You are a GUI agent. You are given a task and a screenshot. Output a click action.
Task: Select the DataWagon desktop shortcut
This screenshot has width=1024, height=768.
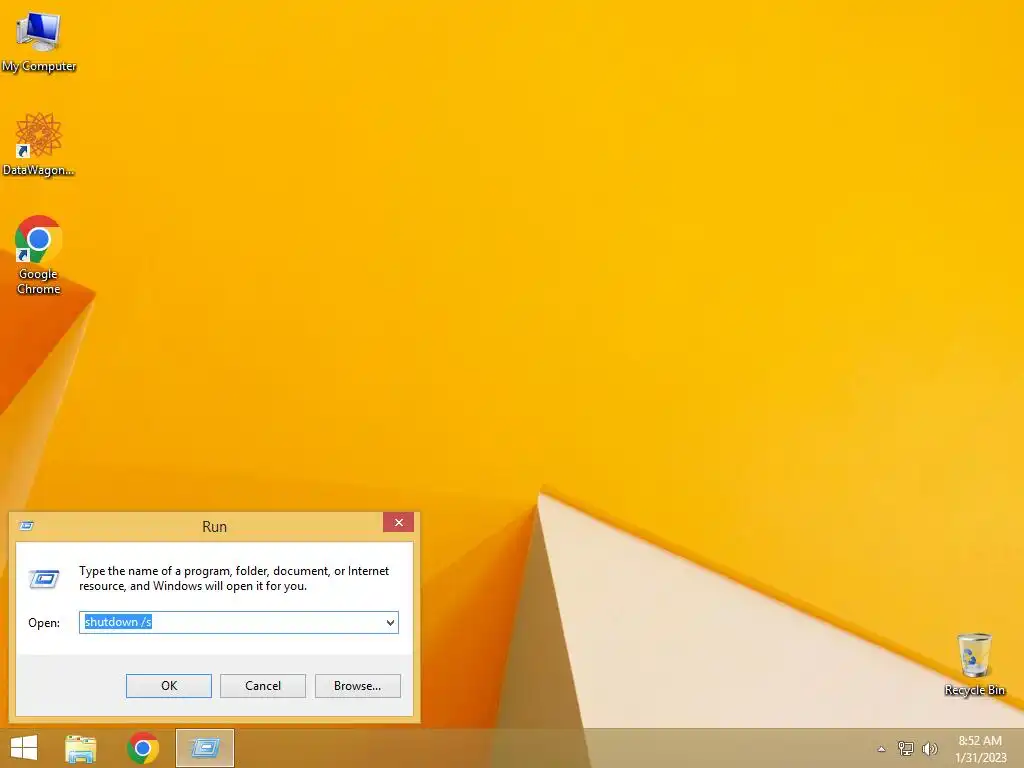(39, 144)
